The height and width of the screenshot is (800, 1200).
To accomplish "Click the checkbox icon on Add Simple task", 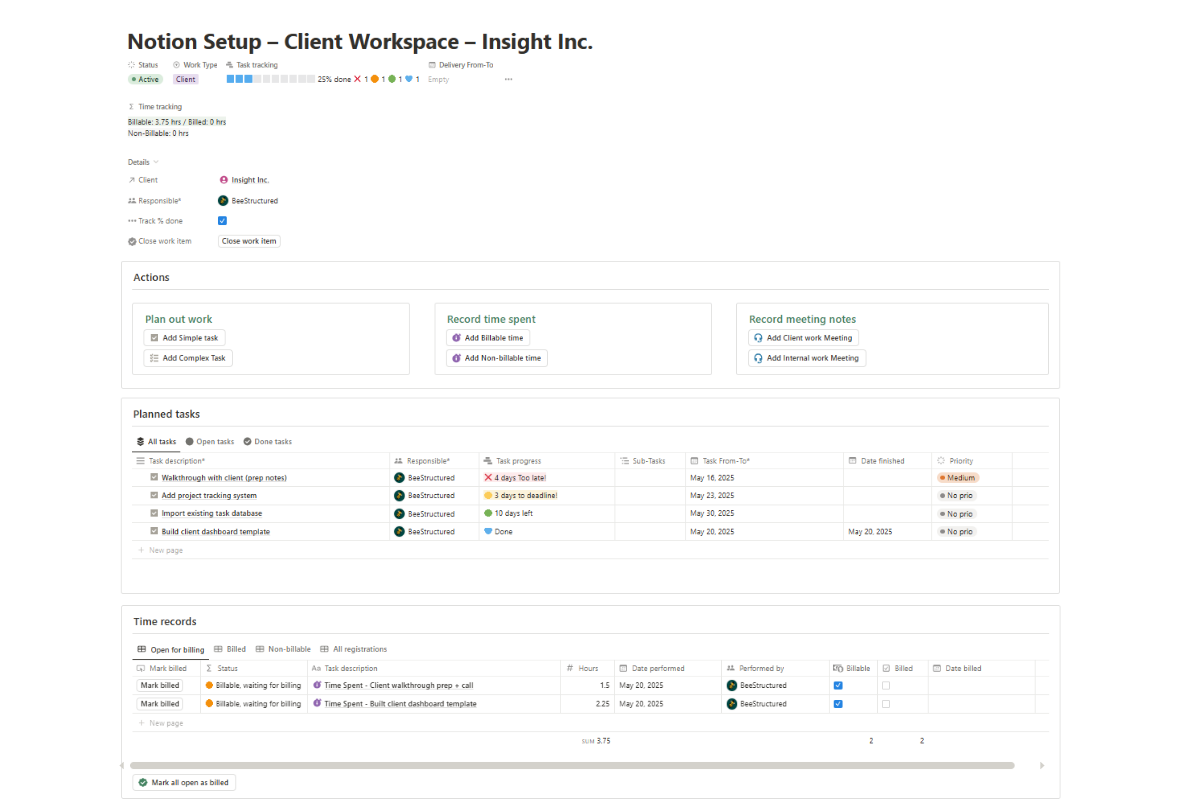I will coord(154,338).
